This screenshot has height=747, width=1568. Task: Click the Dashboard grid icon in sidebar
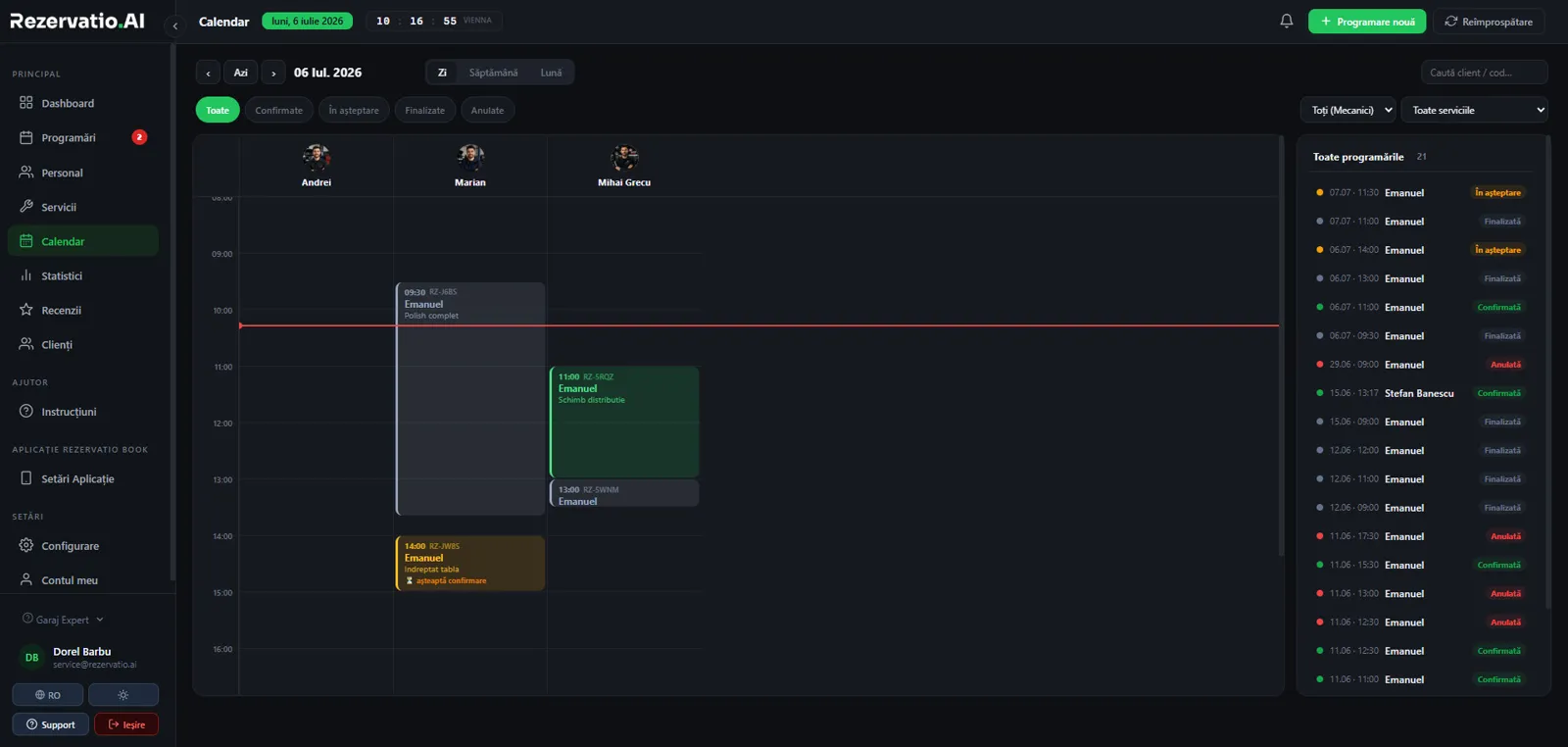26,103
